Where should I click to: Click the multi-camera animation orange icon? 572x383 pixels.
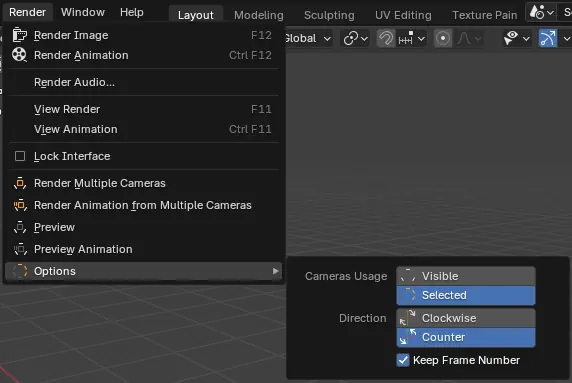coord(20,205)
